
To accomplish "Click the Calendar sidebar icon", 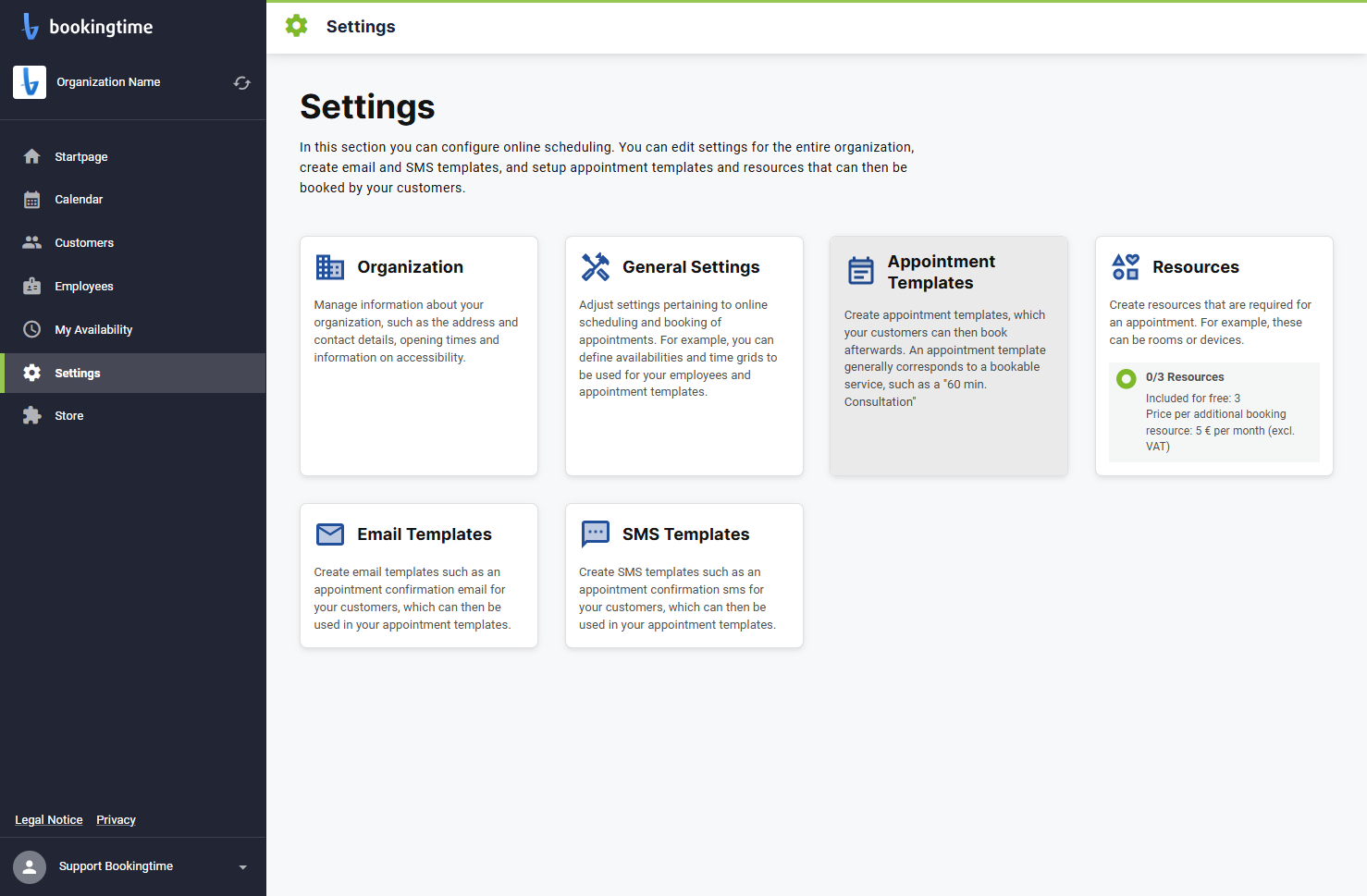I will pyautogui.click(x=32, y=200).
